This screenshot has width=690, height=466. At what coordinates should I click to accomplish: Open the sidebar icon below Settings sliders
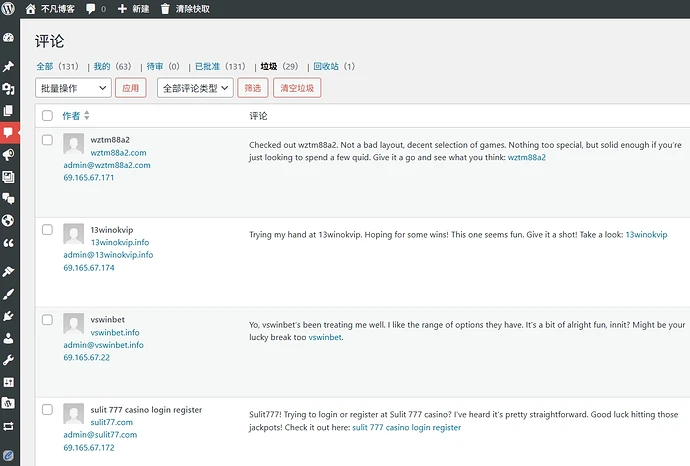point(8,403)
